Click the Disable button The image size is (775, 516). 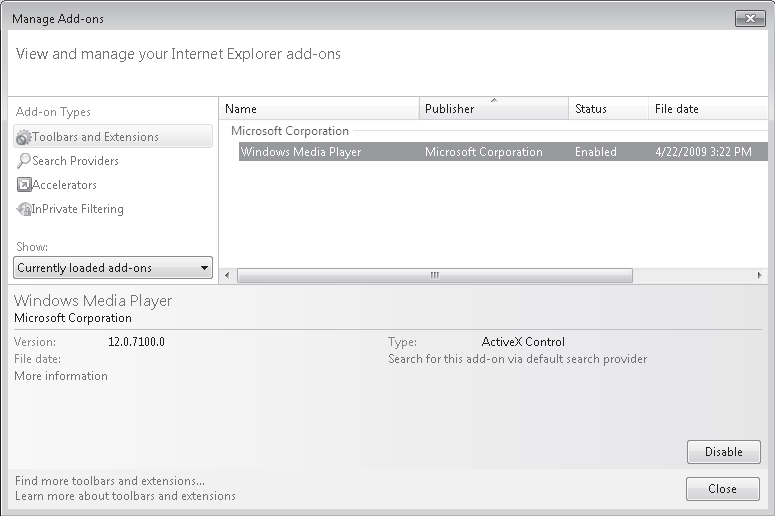tap(724, 452)
